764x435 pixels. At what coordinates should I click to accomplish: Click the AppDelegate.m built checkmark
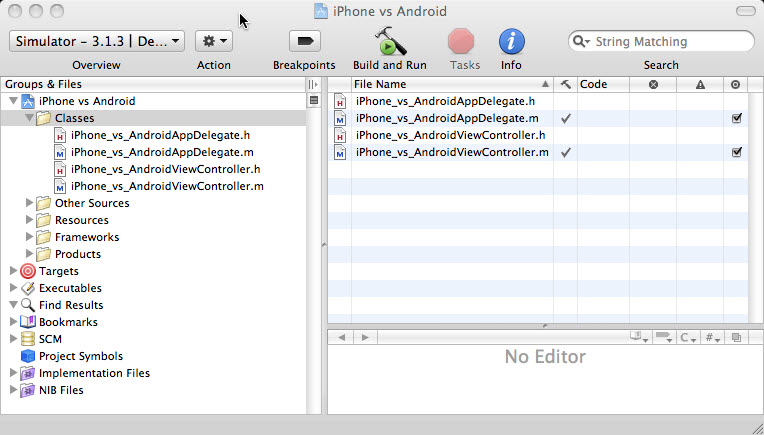[566, 118]
